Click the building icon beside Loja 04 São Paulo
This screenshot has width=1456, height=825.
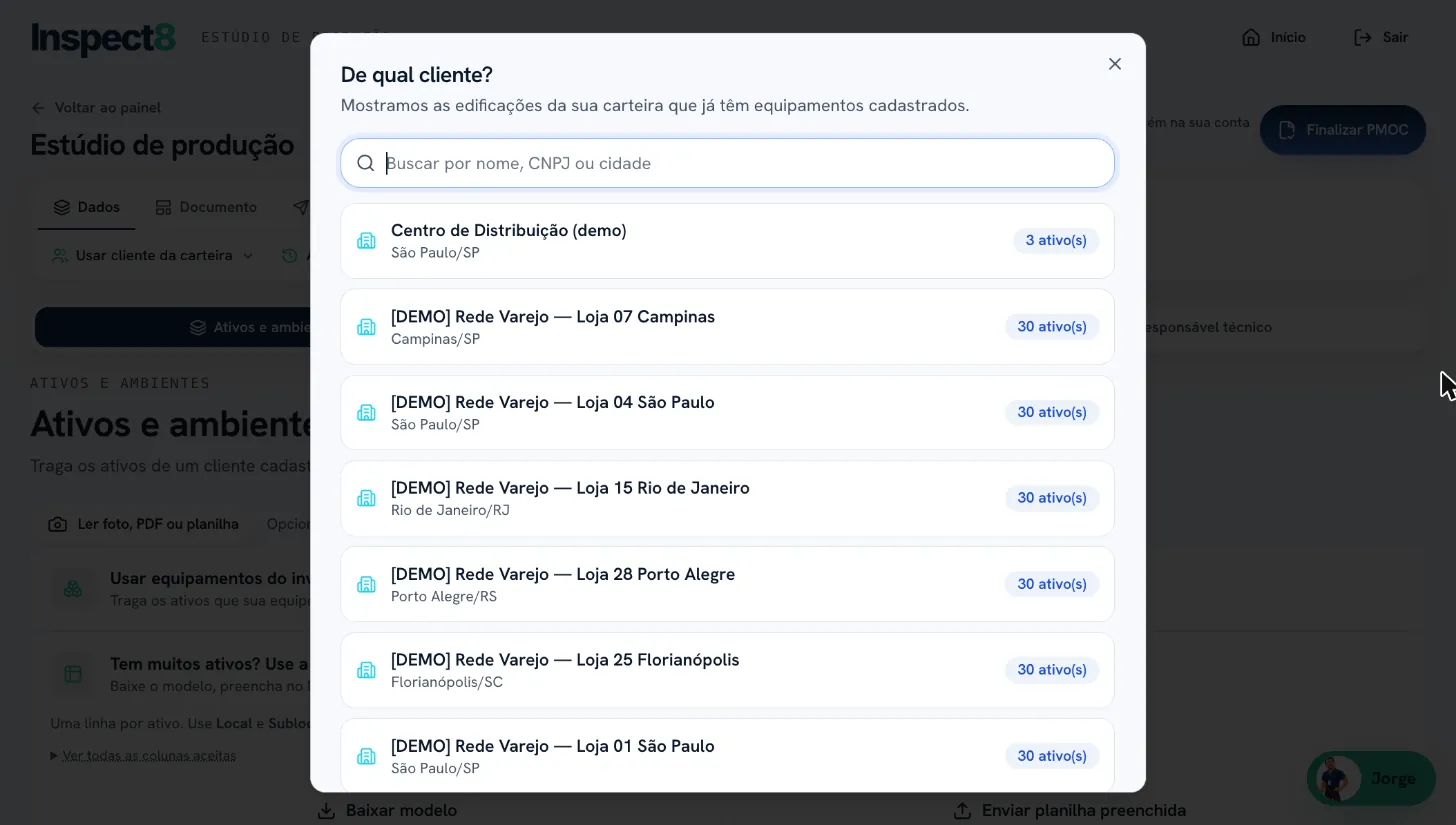366,413
